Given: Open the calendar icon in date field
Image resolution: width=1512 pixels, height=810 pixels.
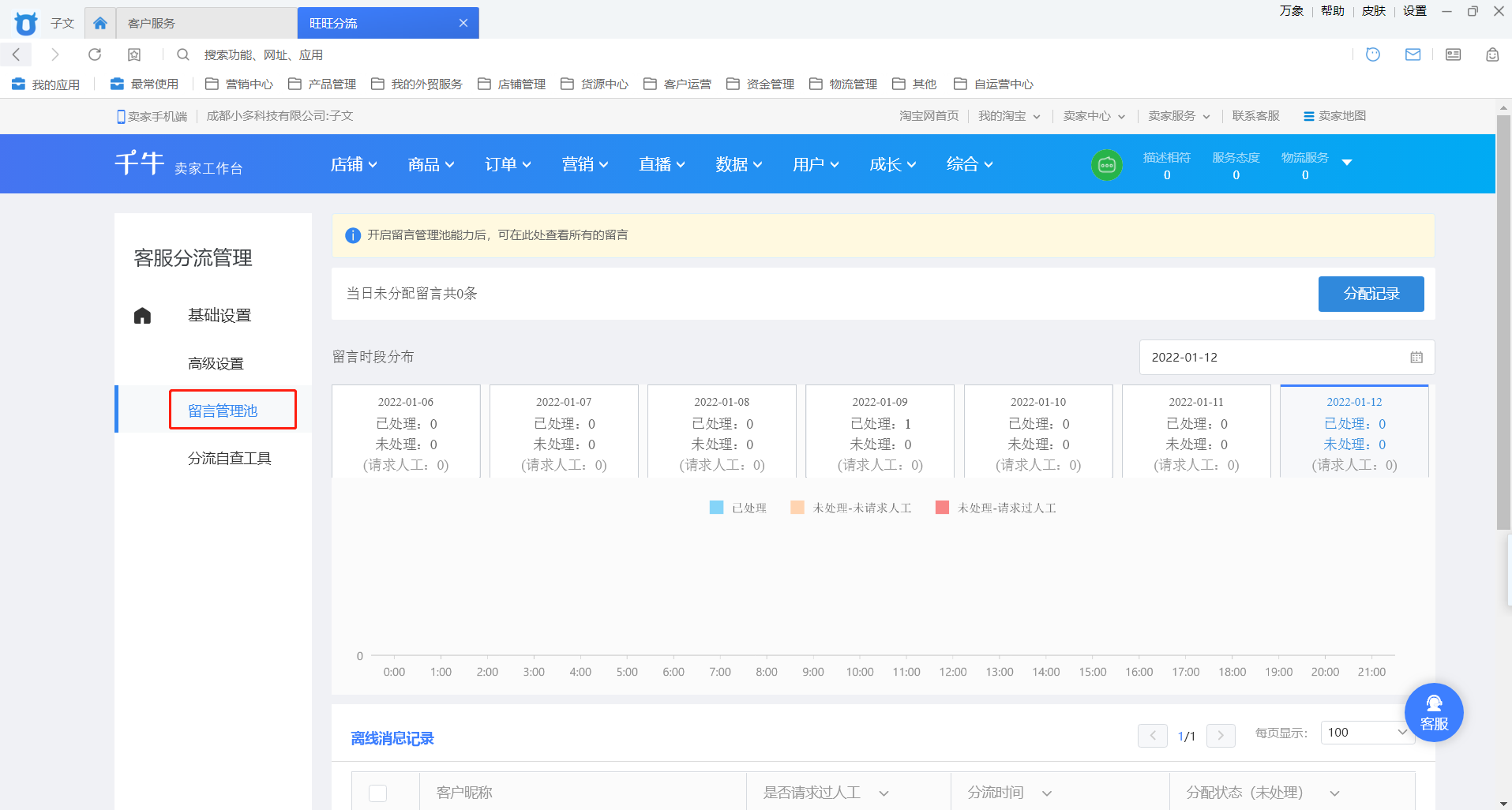Looking at the screenshot, I should (1416, 358).
